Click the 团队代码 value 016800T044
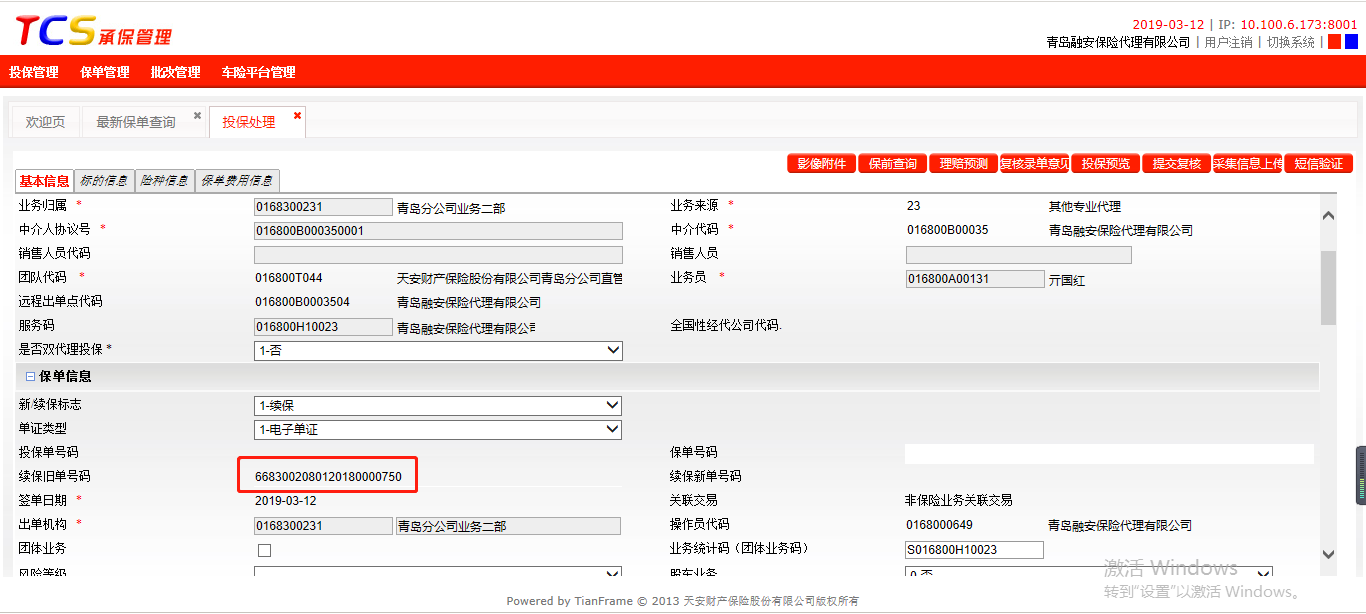 289,278
